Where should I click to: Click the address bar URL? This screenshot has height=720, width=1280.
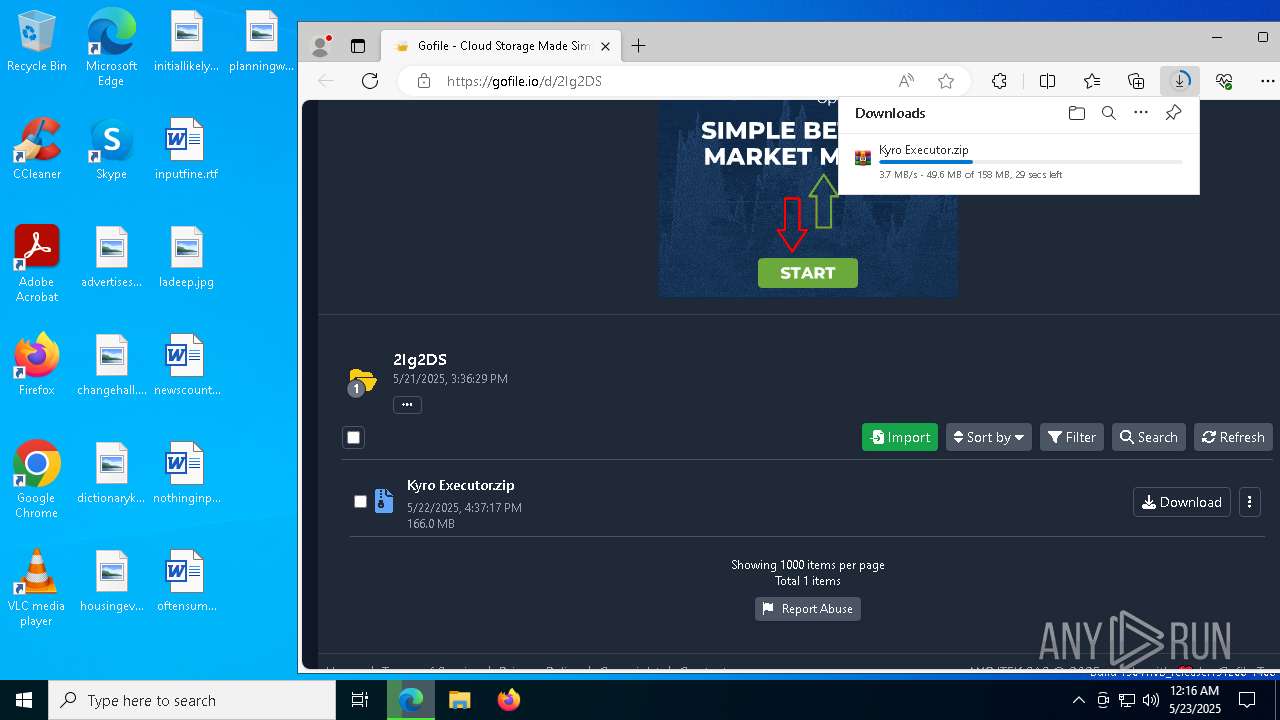coord(524,81)
